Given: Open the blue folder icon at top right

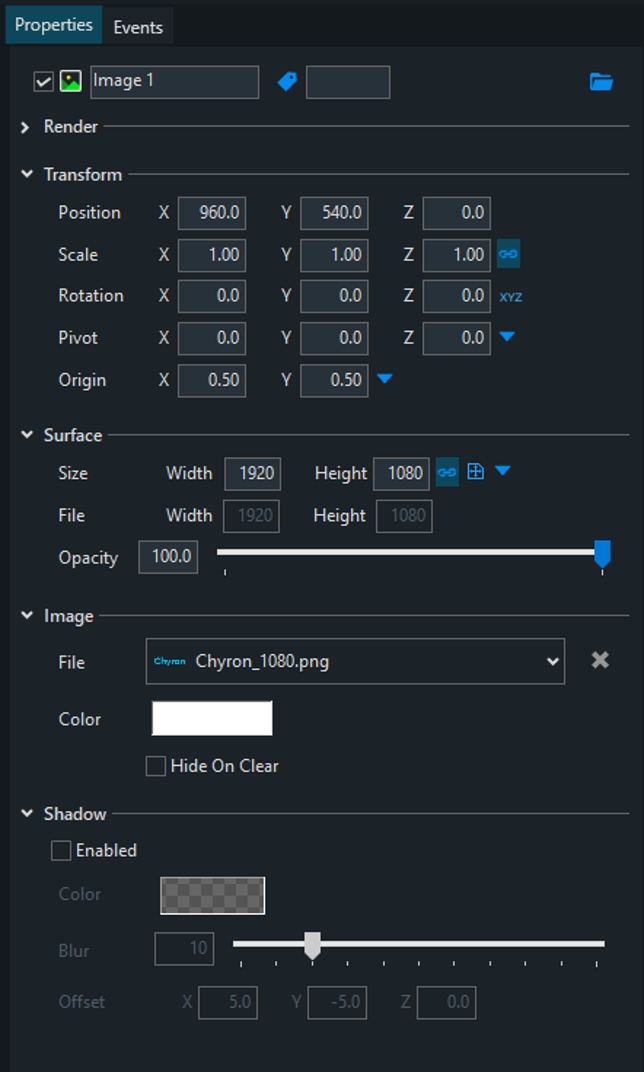Looking at the screenshot, I should point(601,82).
